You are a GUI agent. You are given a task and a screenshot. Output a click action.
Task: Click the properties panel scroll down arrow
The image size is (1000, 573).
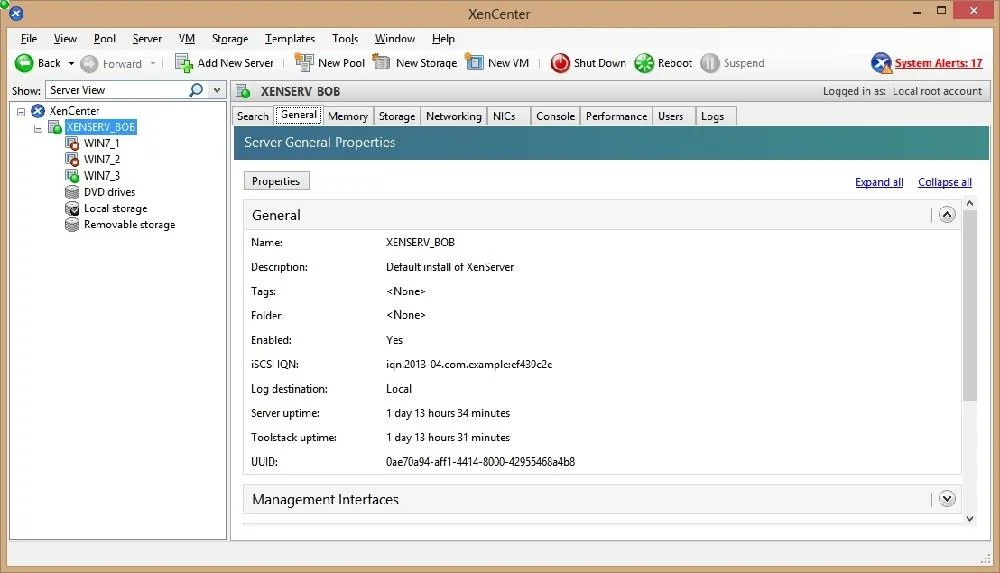(x=970, y=519)
